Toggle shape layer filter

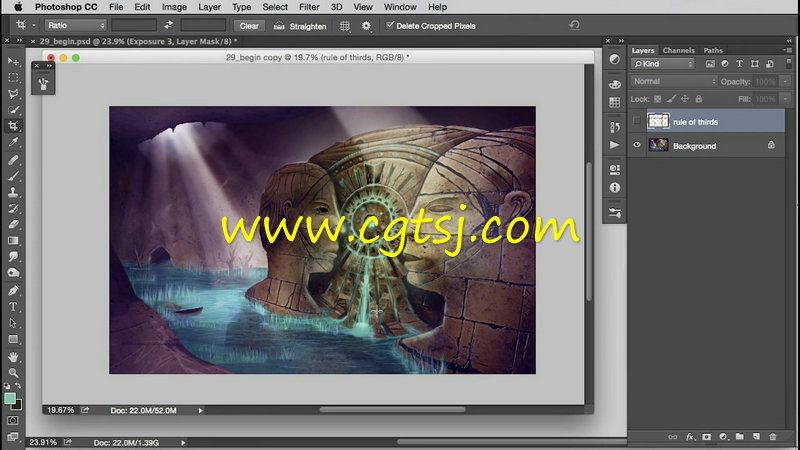[x=755, y=64]
